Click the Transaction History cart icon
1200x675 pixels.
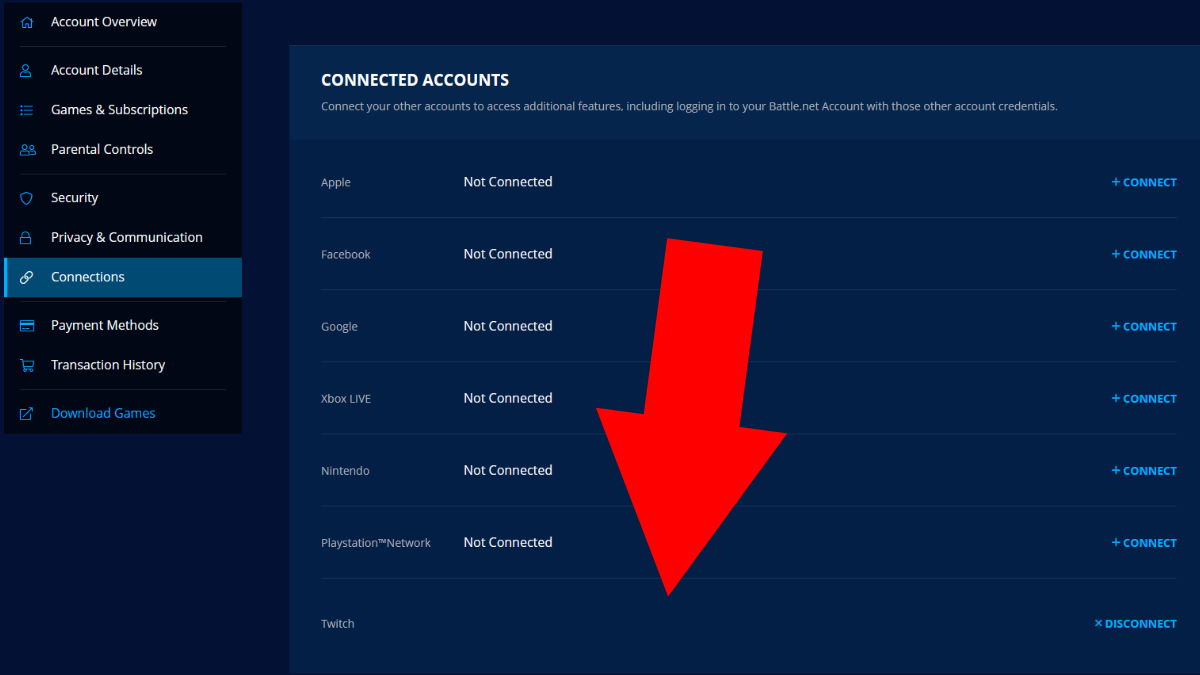click(27, 366)
